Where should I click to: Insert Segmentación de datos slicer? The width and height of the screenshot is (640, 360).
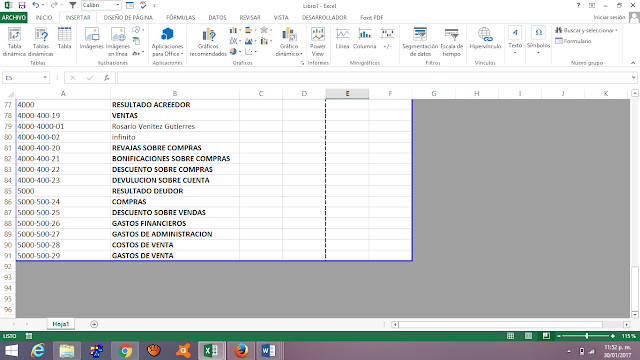420,42
